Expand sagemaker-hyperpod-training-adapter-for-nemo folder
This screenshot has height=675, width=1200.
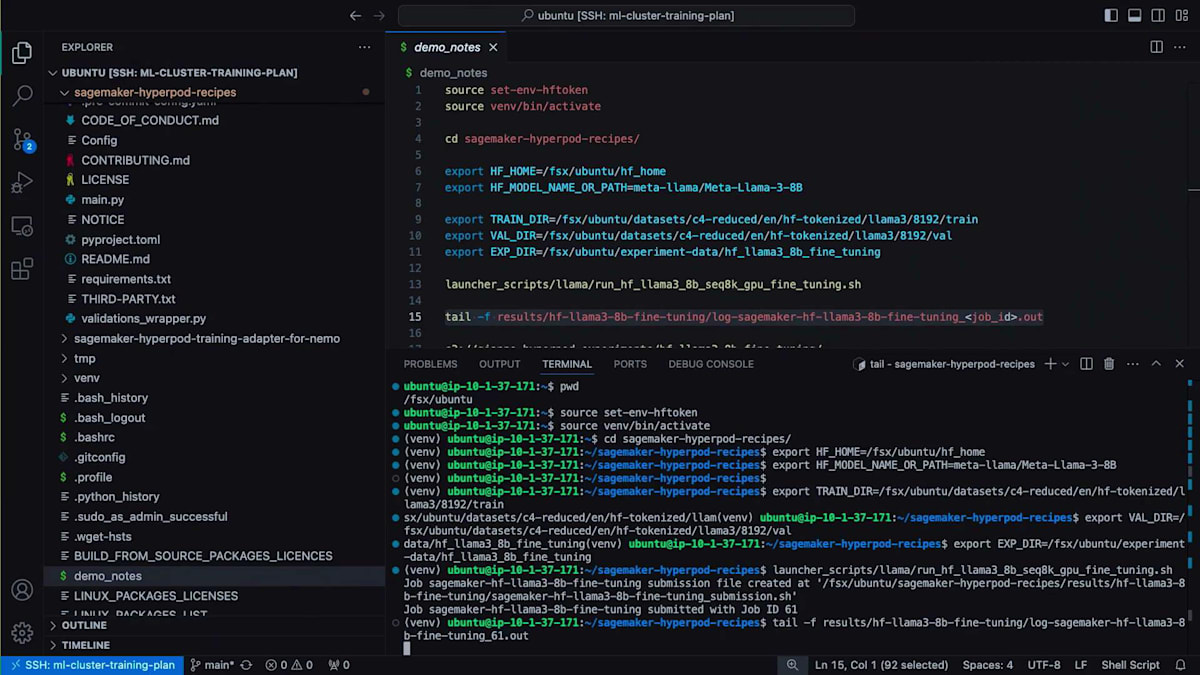point(207,338)
